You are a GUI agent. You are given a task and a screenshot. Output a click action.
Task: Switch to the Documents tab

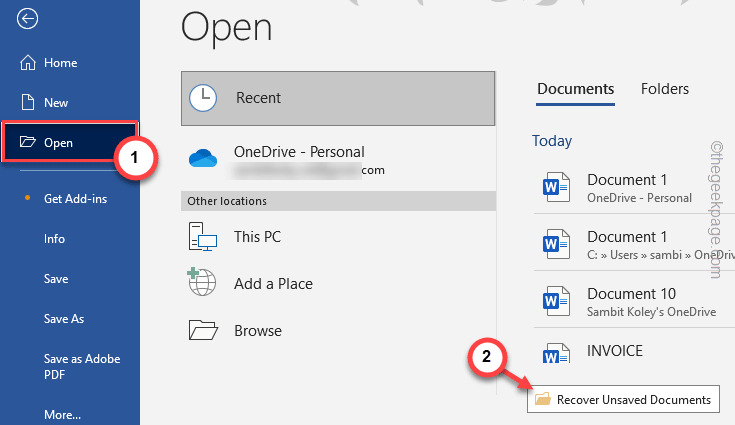[575, 89]
